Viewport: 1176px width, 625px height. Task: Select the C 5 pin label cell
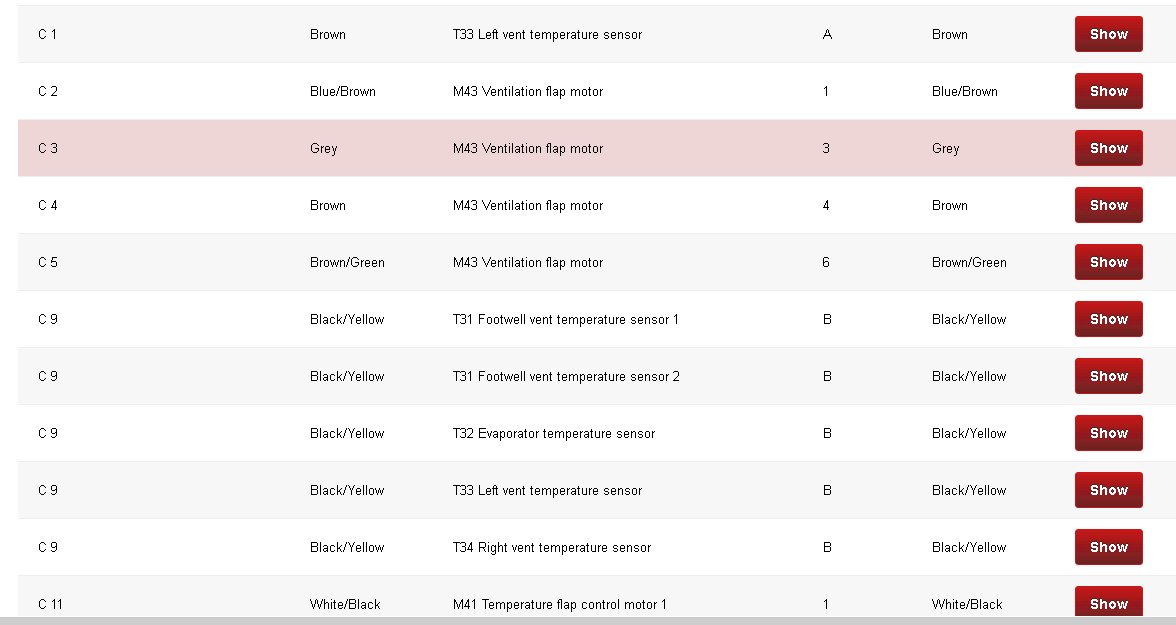(48, 263)
